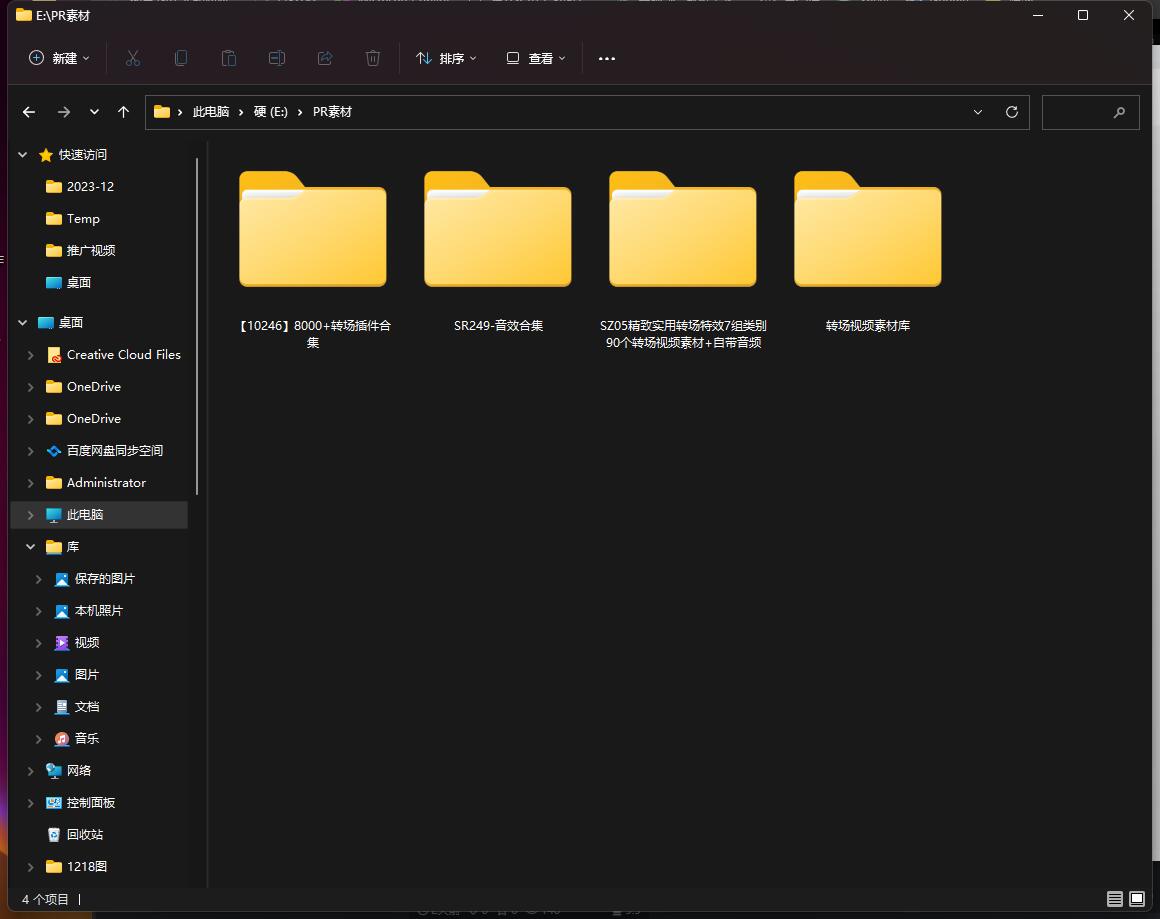This screenshot has width=1160, height=919.
Task: Open 视频 video library
Action: click(77, 643)
